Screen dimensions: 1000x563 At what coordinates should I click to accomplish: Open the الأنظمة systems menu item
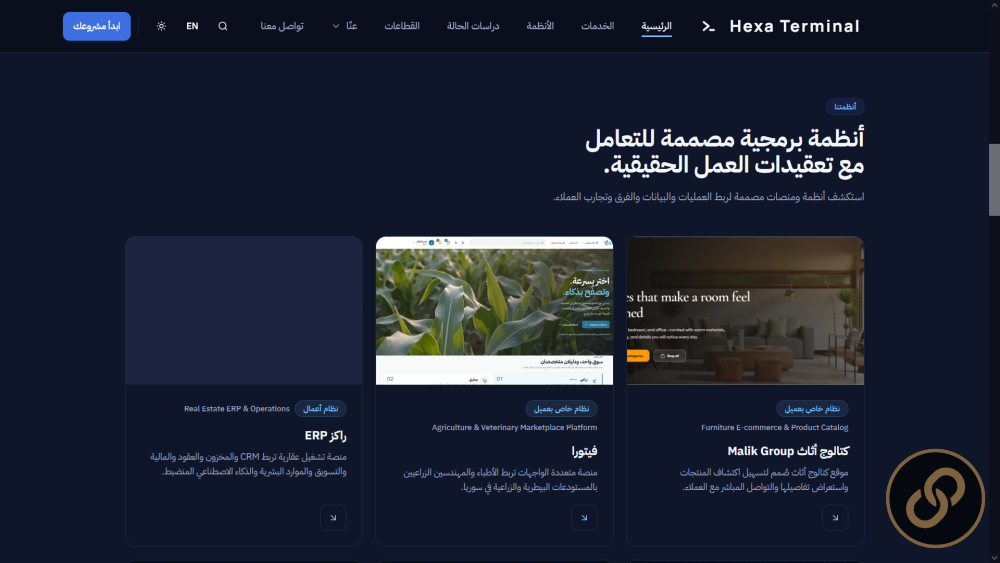coord(540,26)
